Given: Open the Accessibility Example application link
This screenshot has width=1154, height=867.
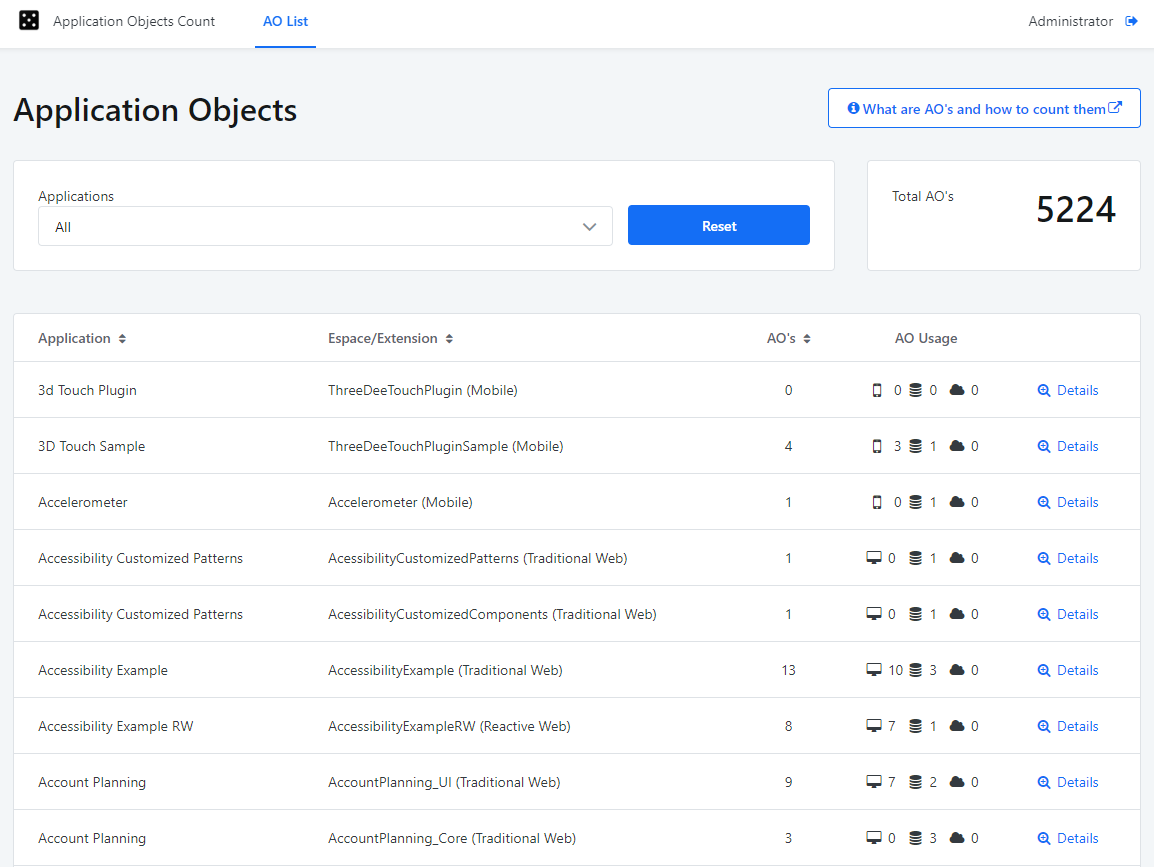Looking at the screenshot, I should point(102,670).
